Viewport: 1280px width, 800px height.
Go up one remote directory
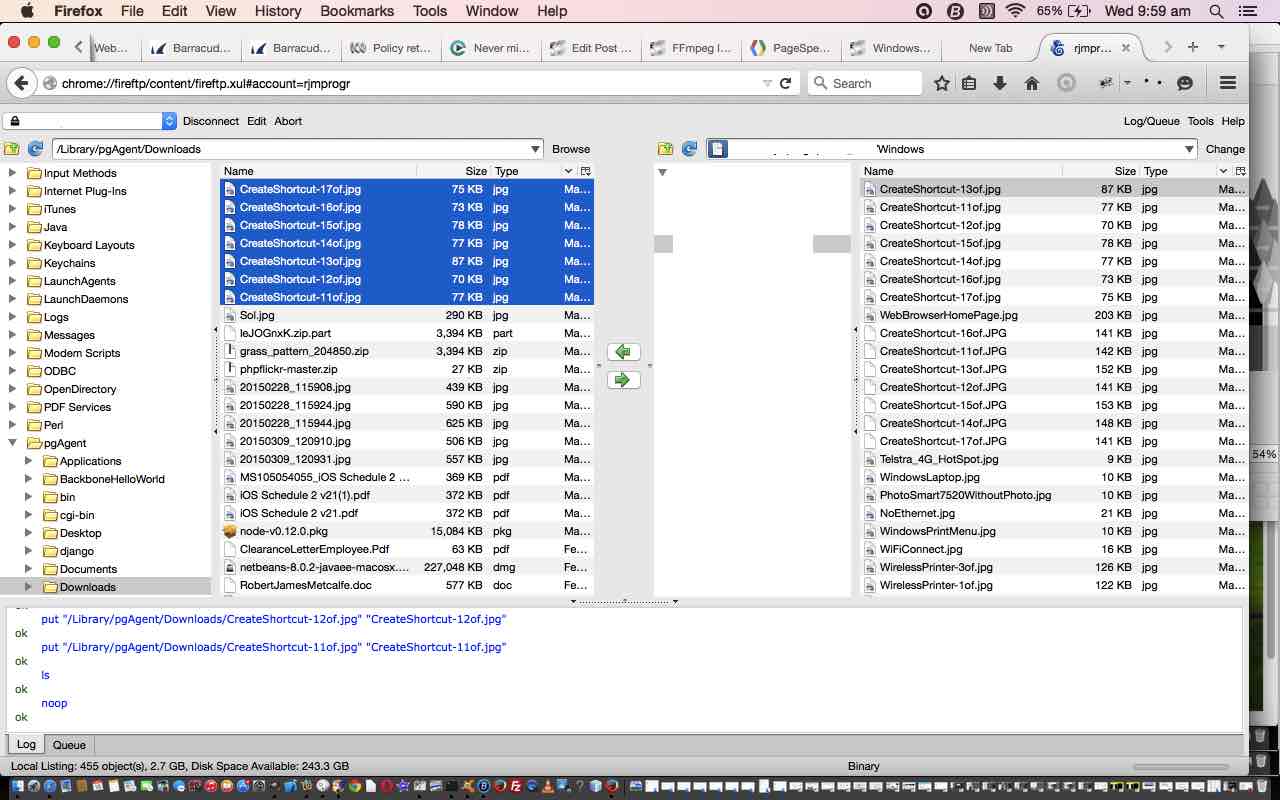pos(666,149)
